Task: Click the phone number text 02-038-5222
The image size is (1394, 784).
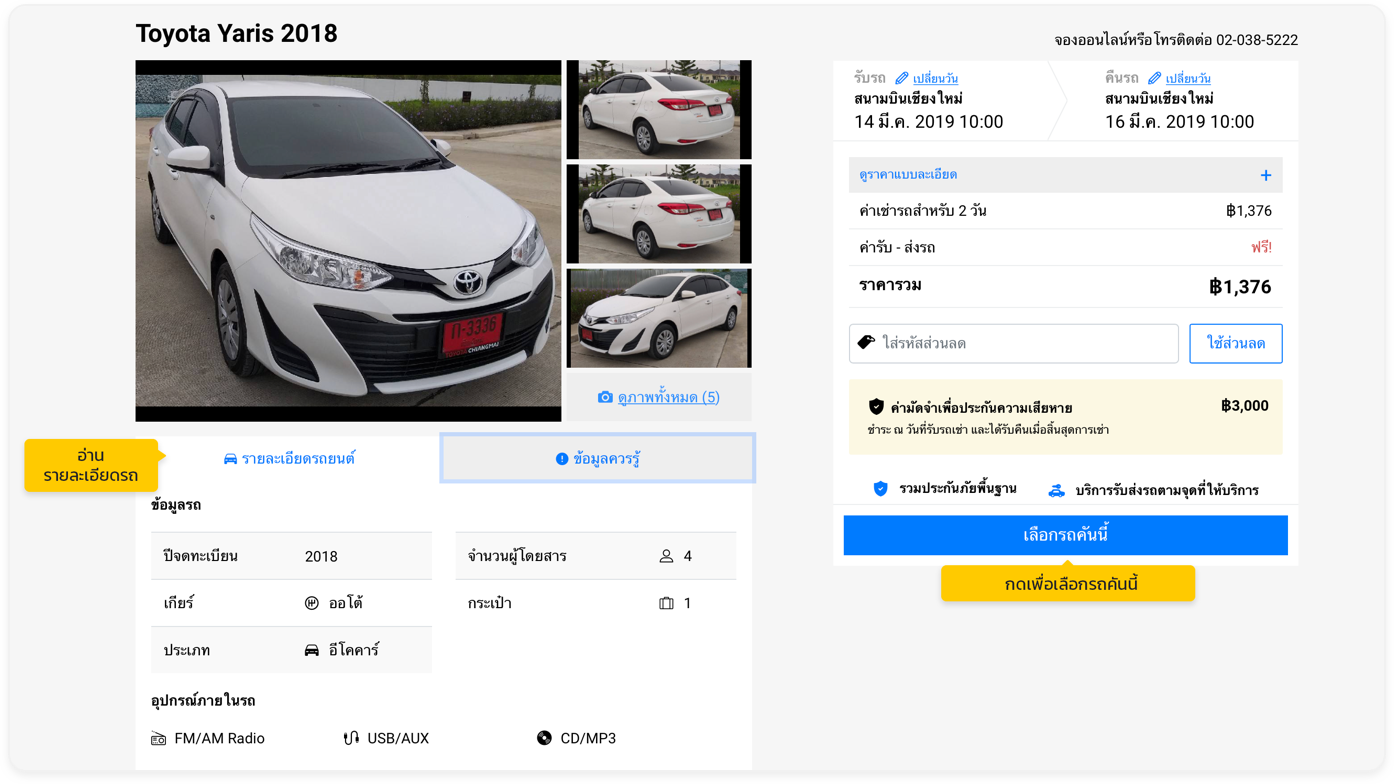Action: coord(1257,41)
